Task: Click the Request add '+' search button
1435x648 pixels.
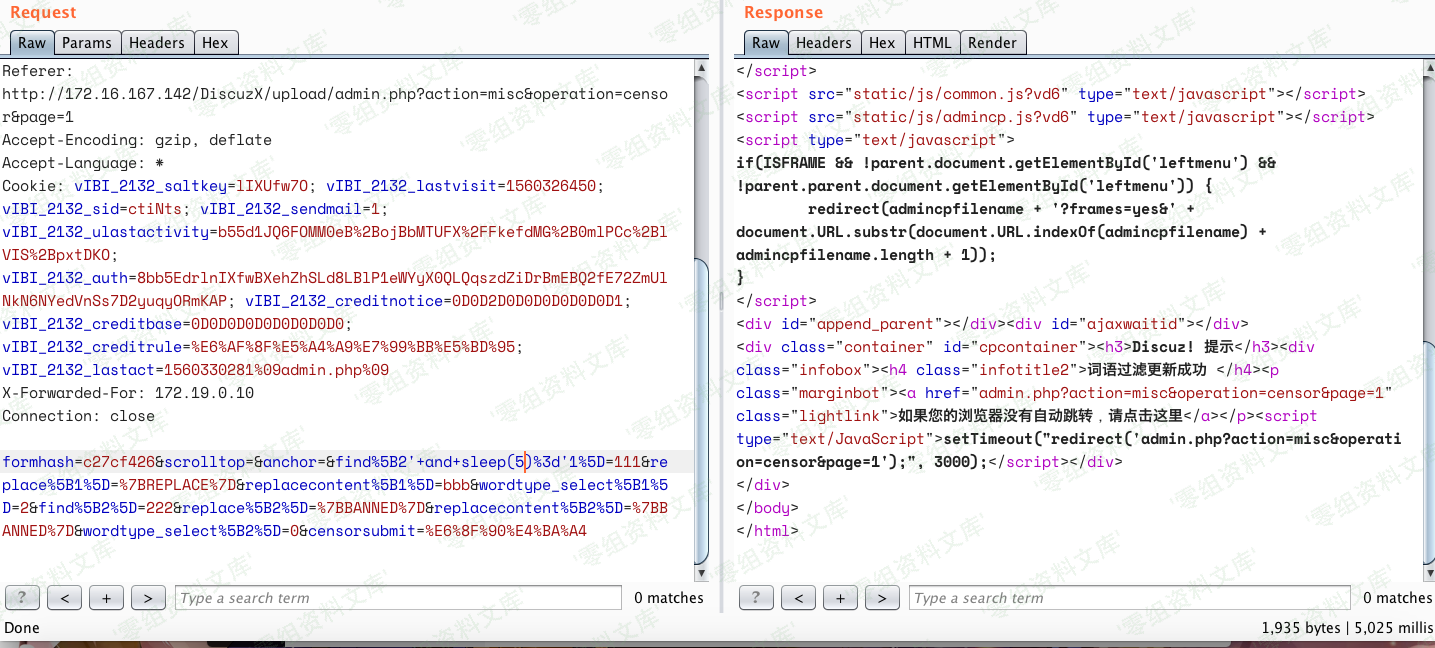Action: tap(106, 598)
